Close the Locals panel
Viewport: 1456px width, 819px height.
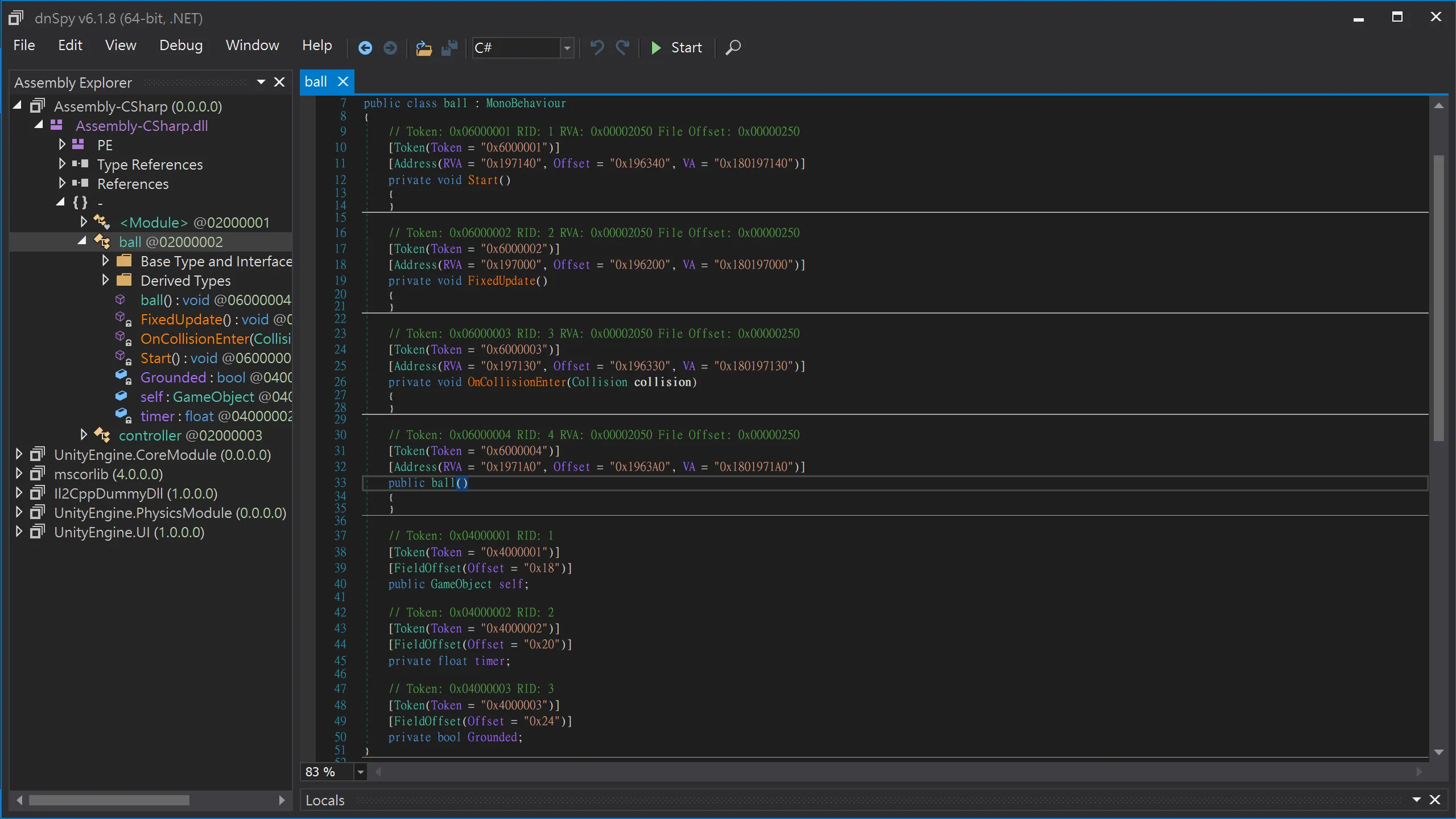1435,800
